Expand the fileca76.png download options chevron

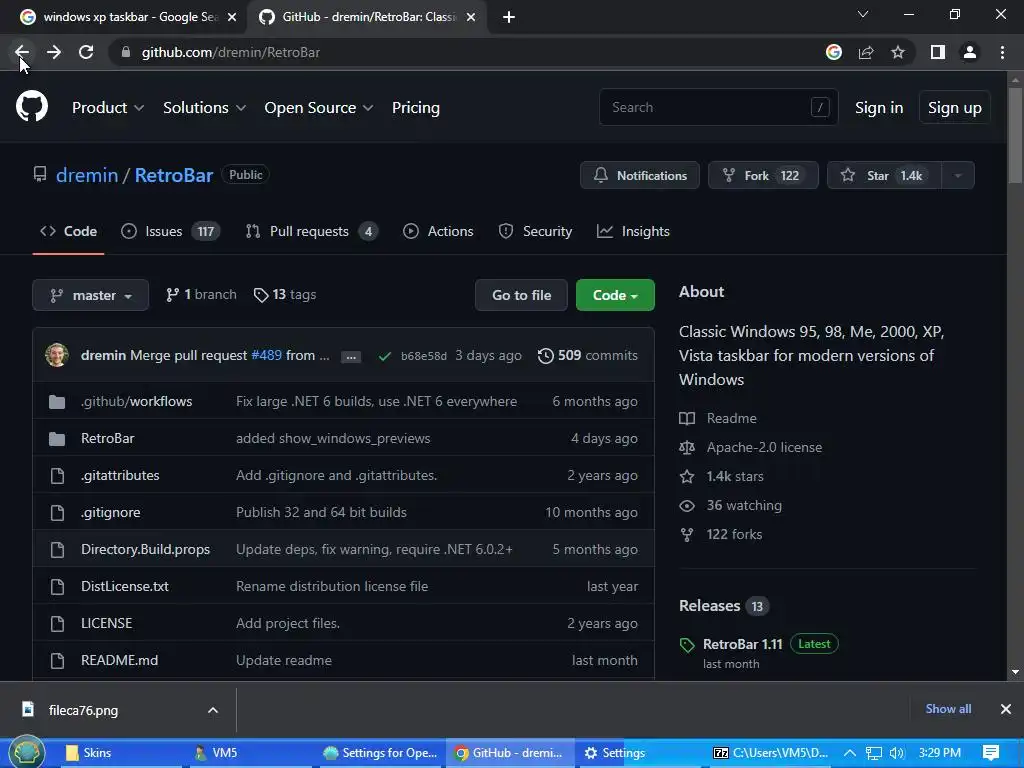pos(213,710)
